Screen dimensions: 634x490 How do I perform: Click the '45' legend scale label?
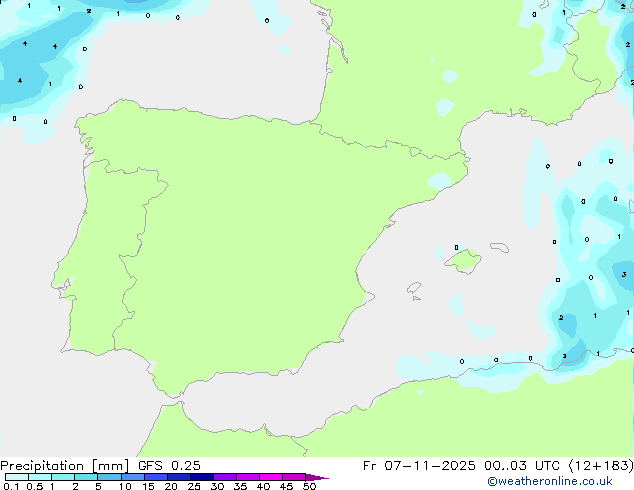(286, 486)
